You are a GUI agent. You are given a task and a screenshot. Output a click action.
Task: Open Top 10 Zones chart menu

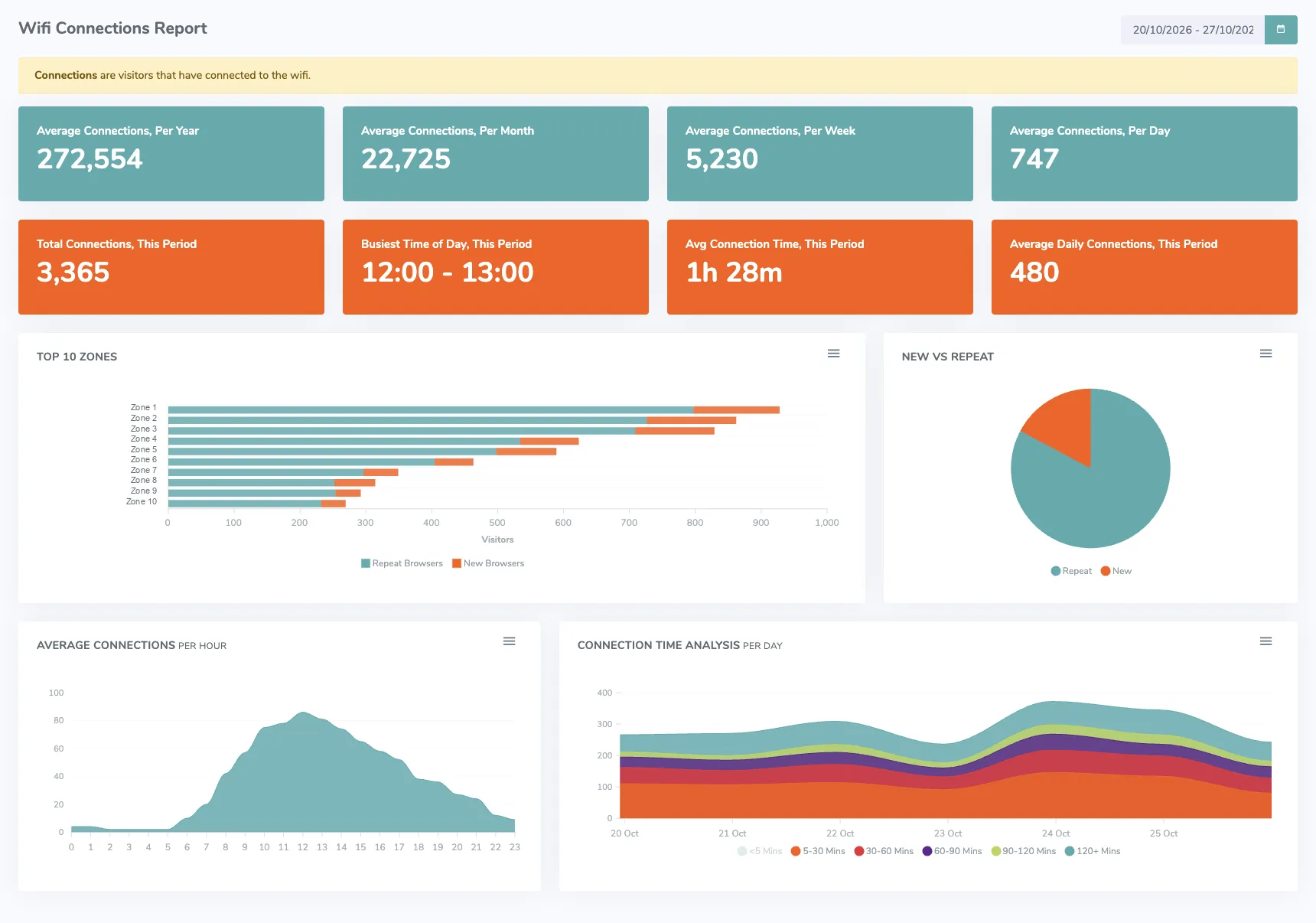834,354
